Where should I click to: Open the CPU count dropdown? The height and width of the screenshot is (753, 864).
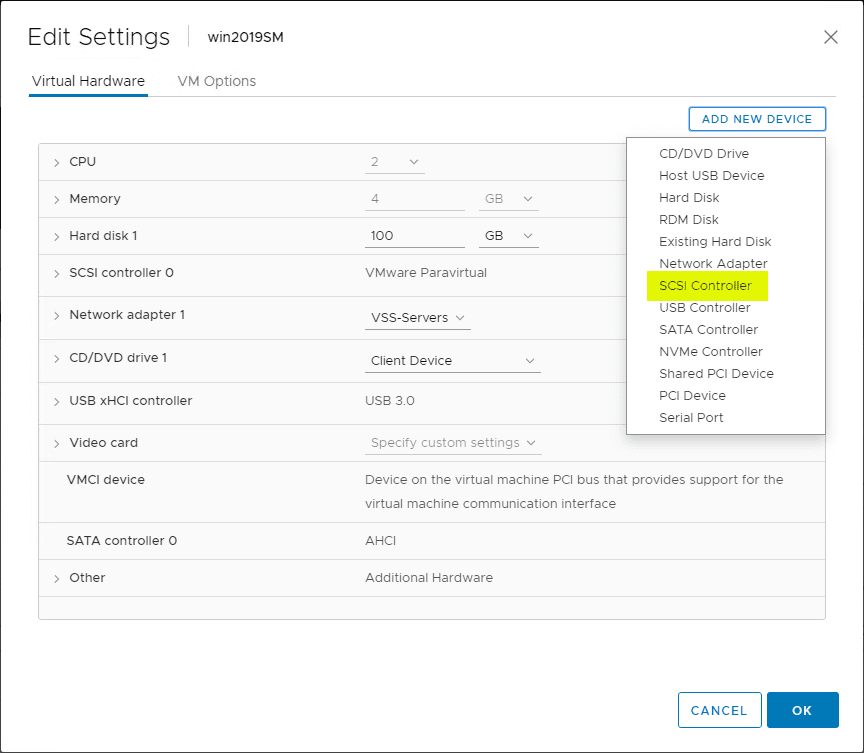point(394,161)
